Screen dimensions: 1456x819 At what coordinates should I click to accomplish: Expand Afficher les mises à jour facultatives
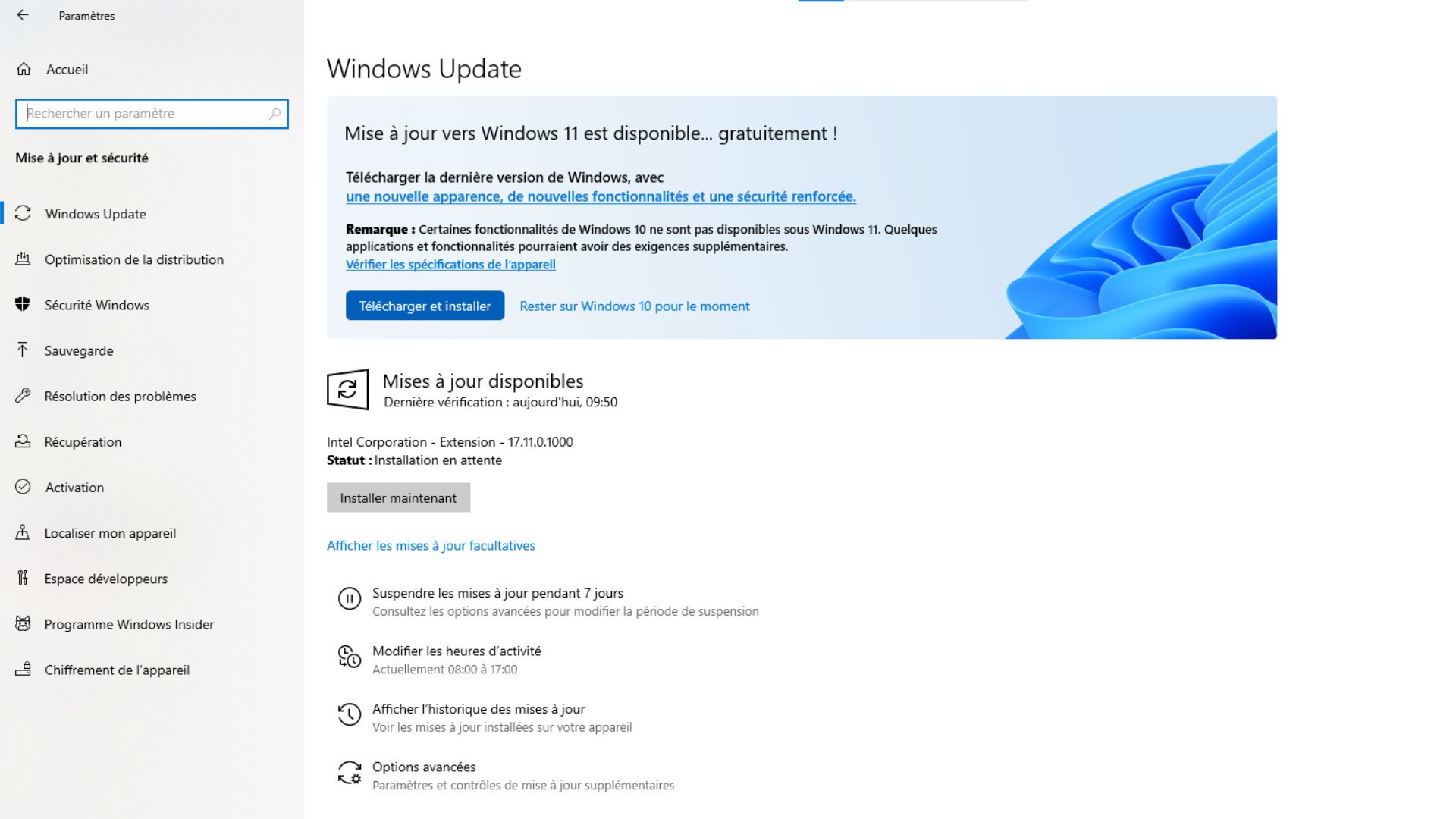(x=430, y=545)
